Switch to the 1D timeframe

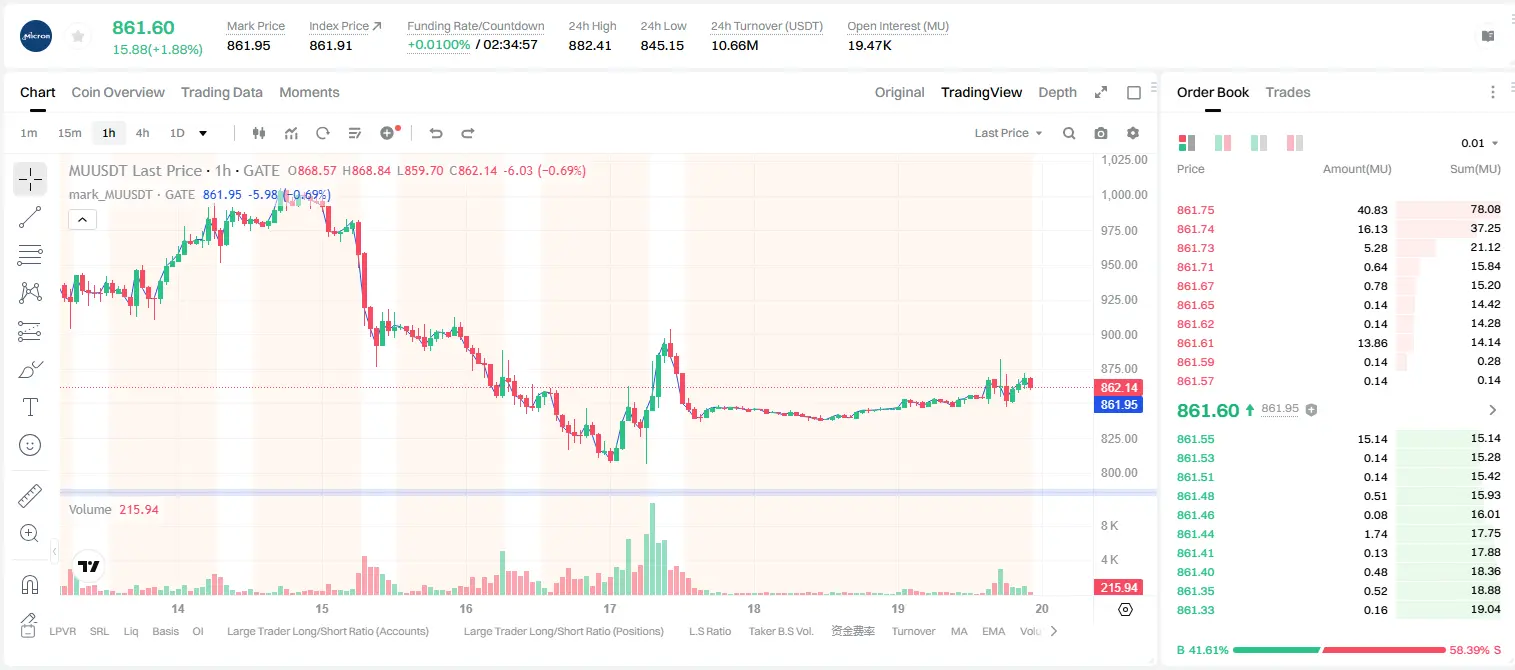coord(177,133)
